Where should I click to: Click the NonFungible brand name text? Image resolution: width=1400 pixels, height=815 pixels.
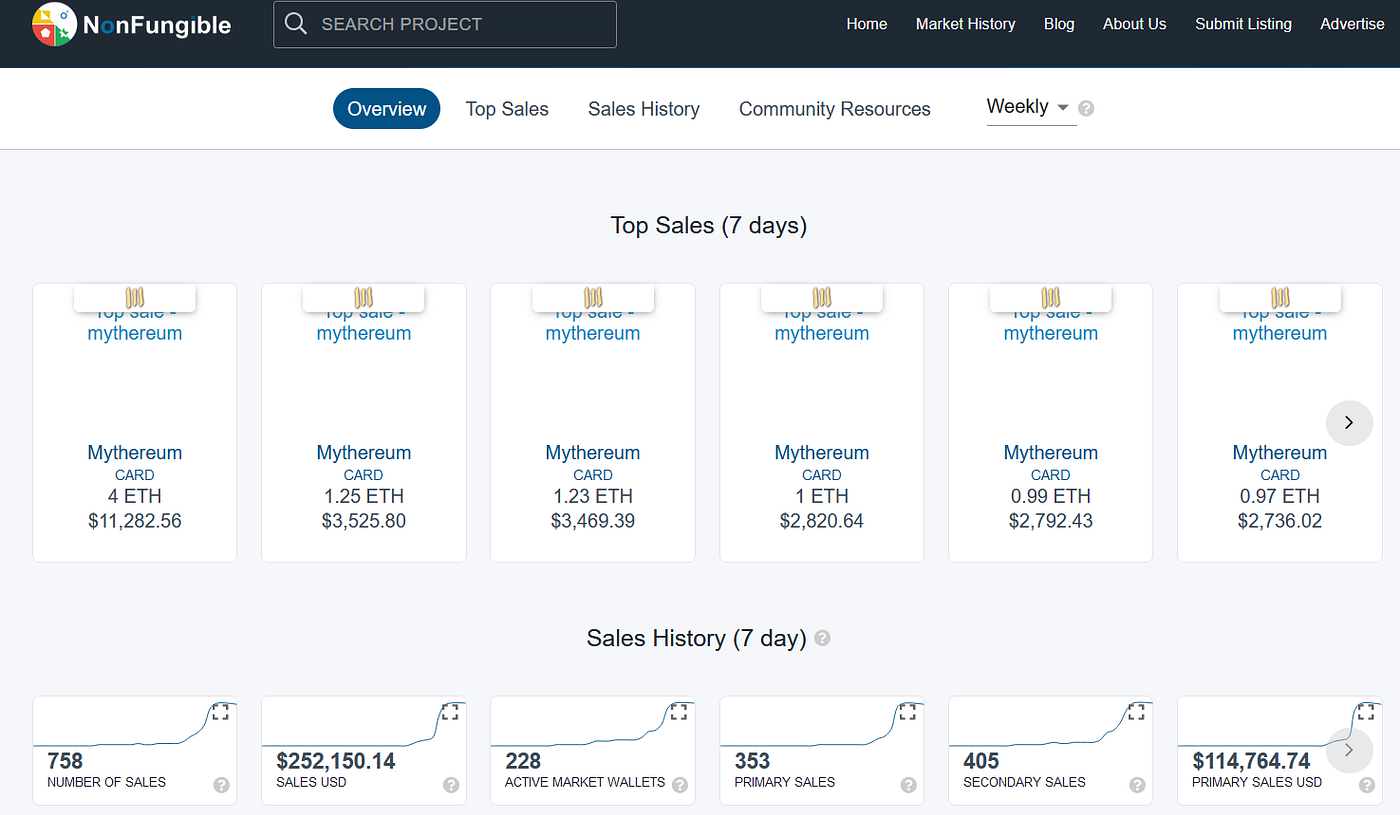tap(157, 26)
